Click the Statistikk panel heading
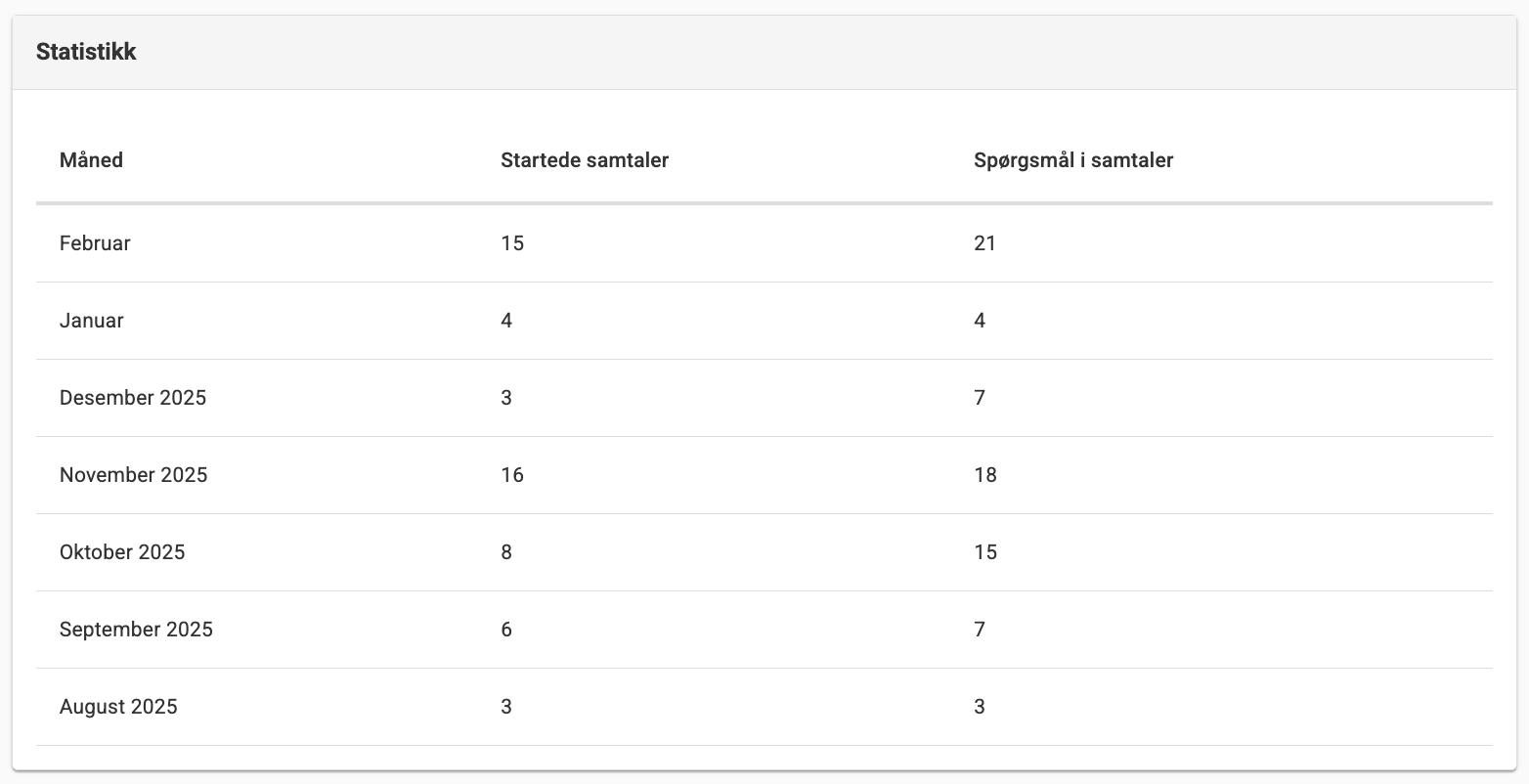Screen dimensions: 1529x784 (86, 53)
